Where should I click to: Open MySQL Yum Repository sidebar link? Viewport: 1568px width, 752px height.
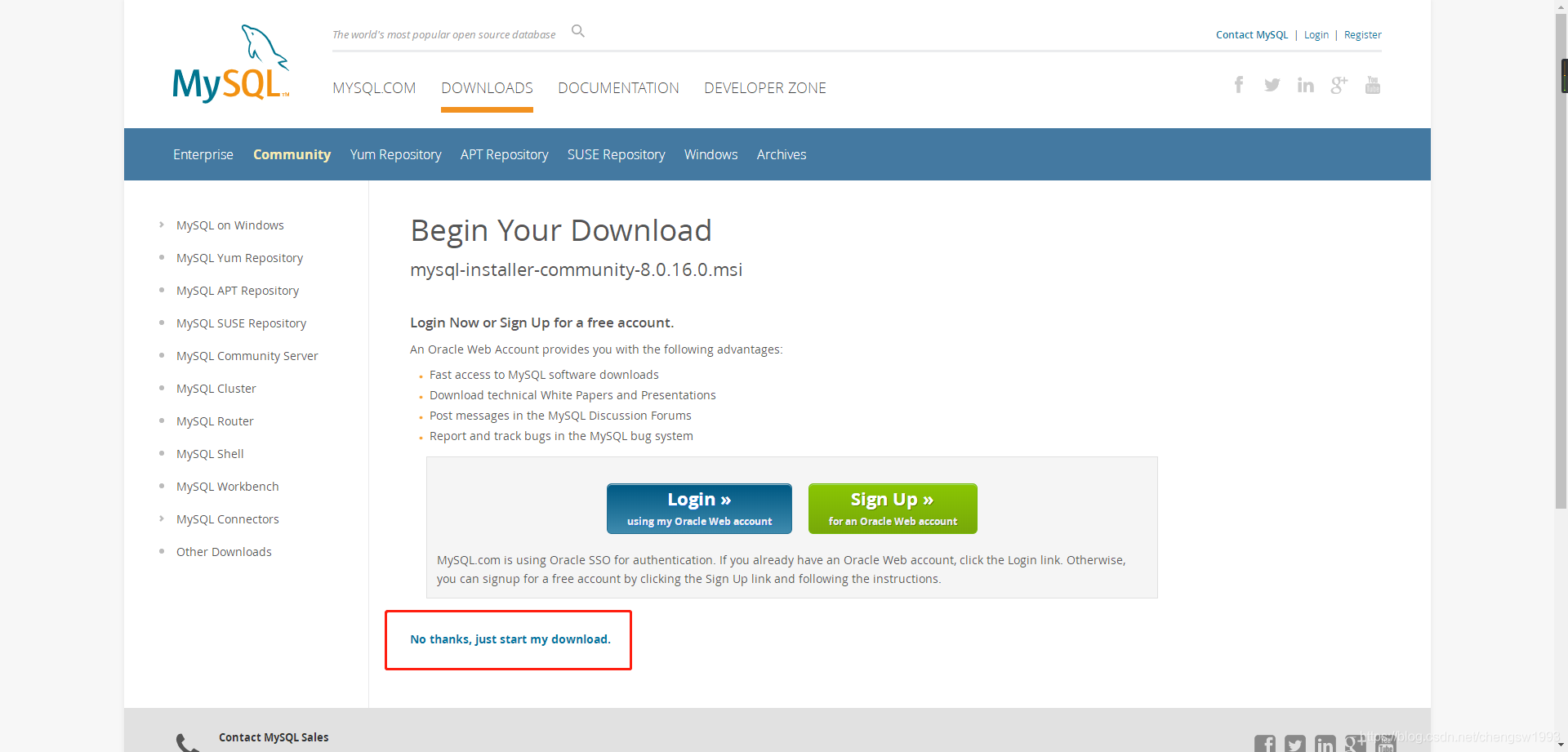[239, 258]
